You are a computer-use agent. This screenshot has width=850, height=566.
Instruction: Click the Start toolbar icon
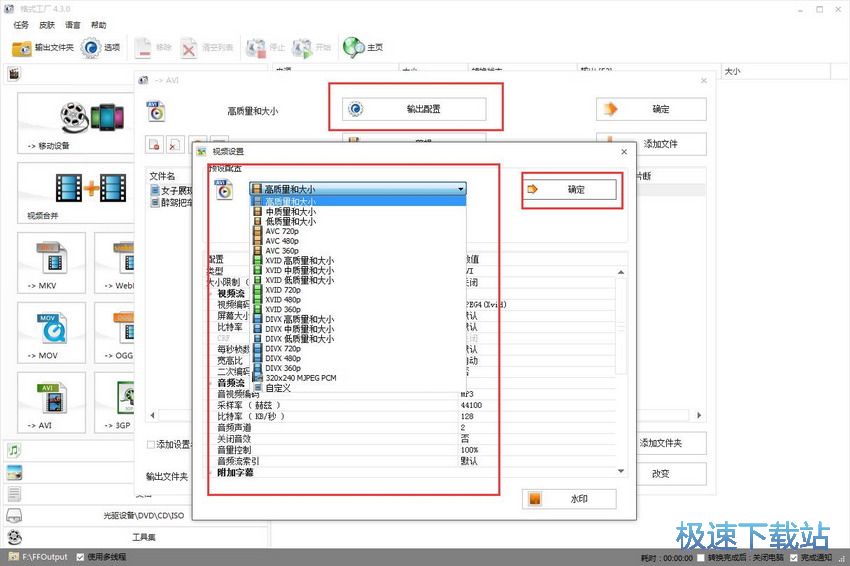[302, 48]
